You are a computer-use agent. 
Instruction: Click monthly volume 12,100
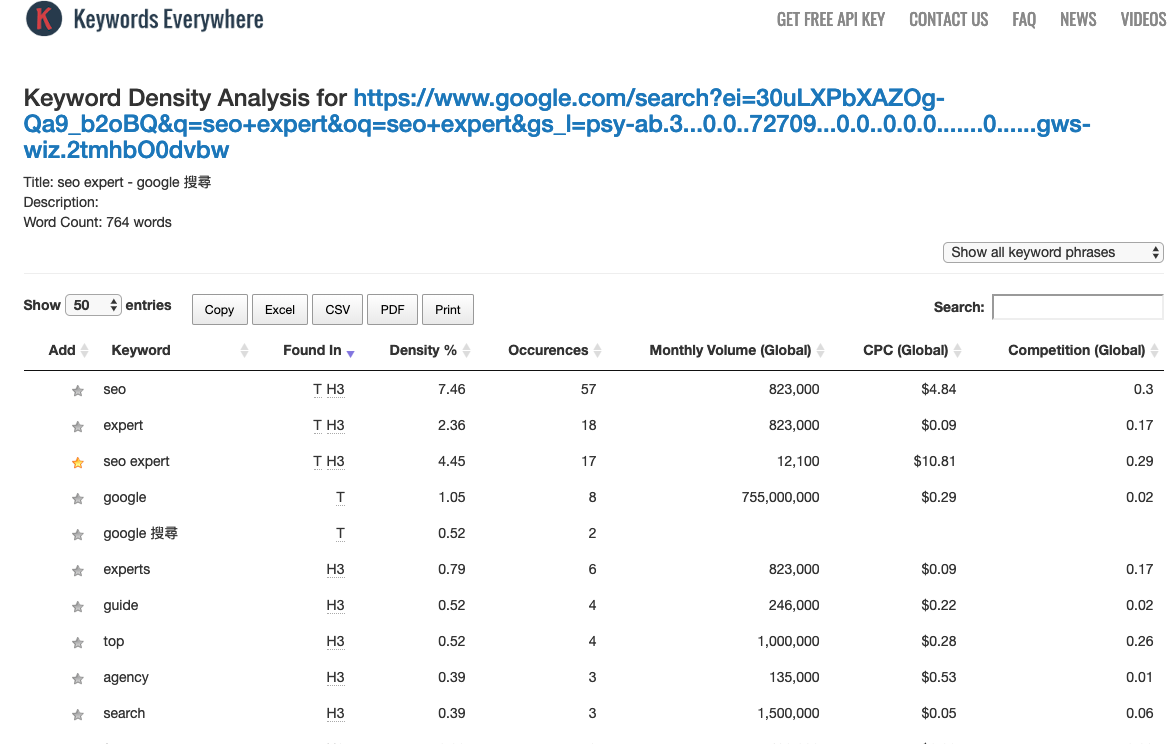point(798,461)
